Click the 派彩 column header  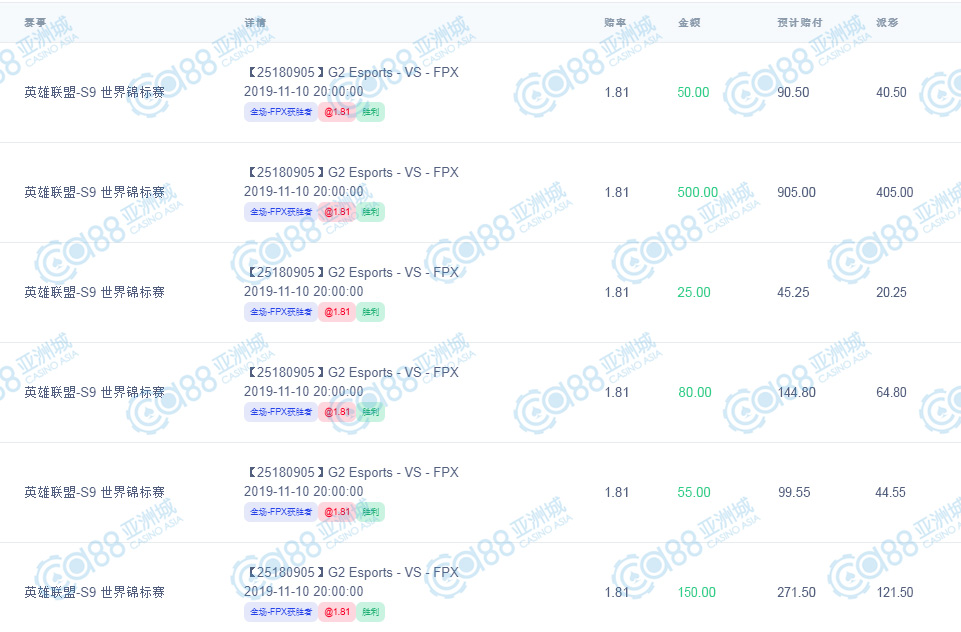point(887,23)
